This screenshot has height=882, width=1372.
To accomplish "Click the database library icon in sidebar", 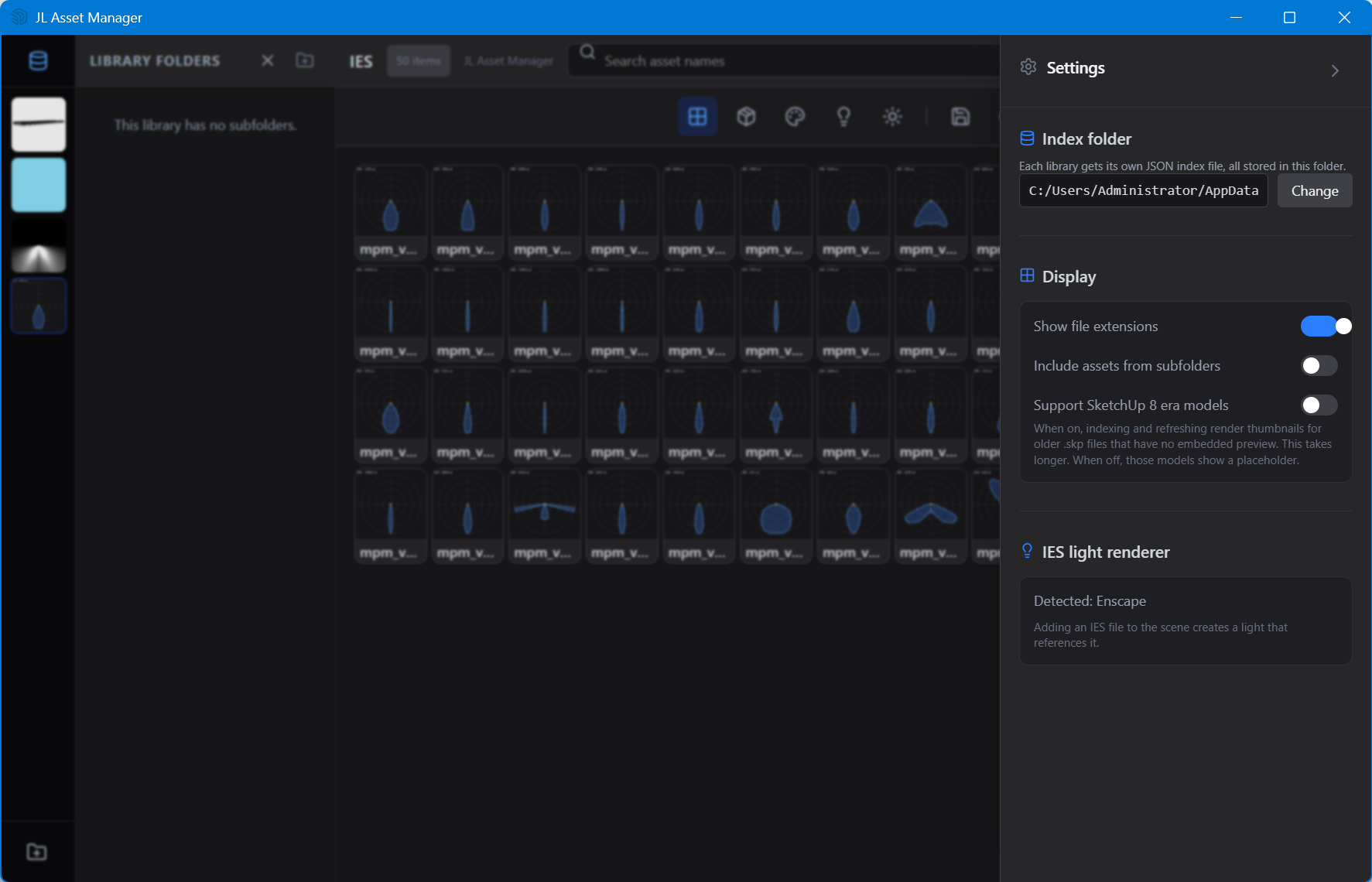I will point(38,60).
